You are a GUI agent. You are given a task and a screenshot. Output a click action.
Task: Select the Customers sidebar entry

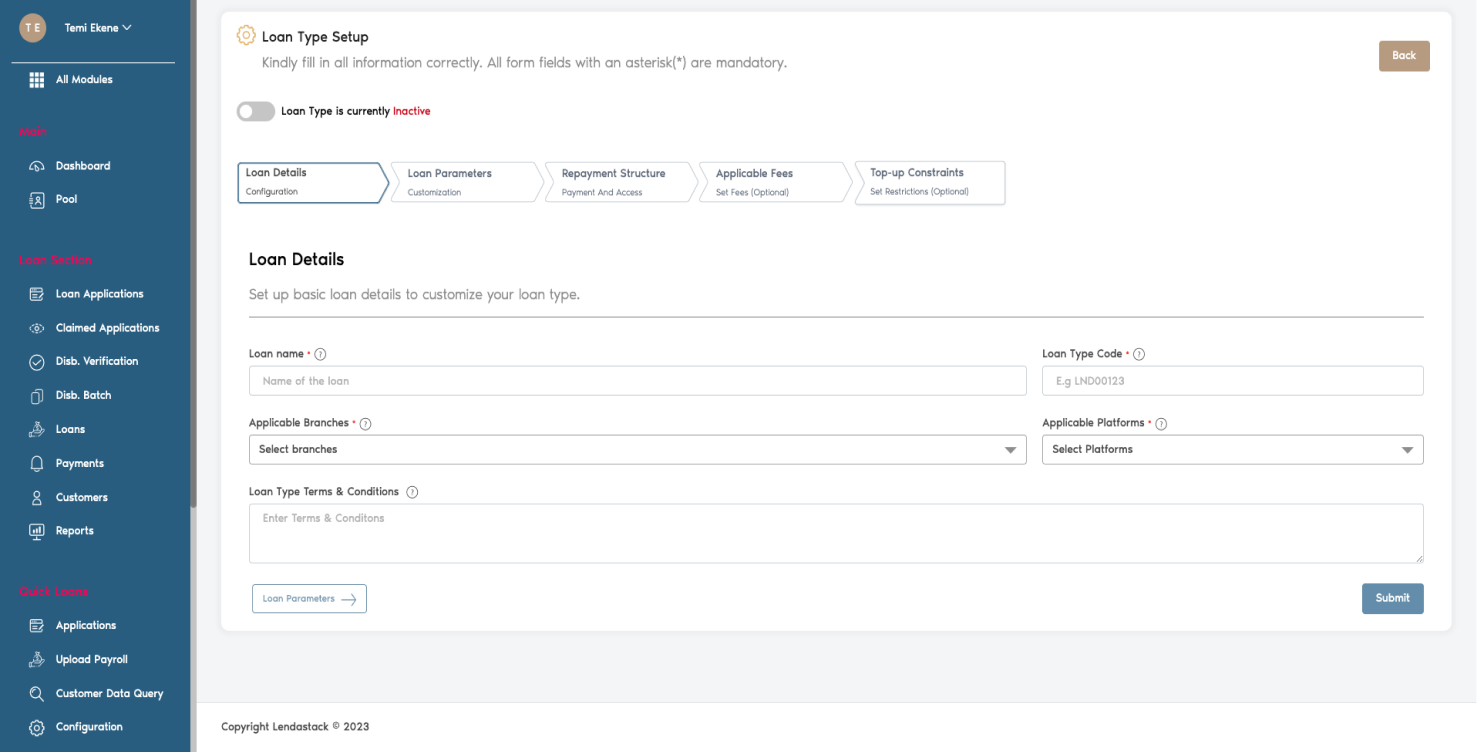tap(81, 497)
